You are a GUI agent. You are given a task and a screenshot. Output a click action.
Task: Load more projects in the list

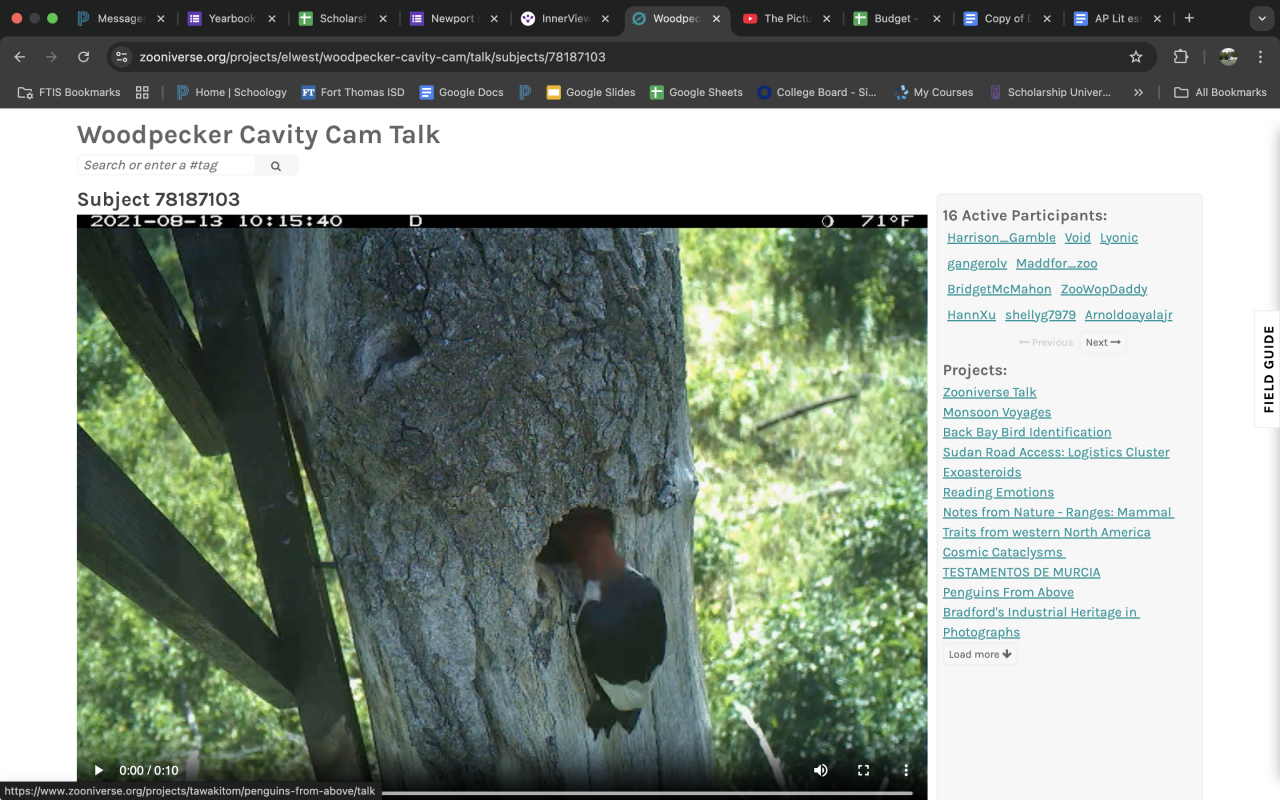(x=980, y=654)
